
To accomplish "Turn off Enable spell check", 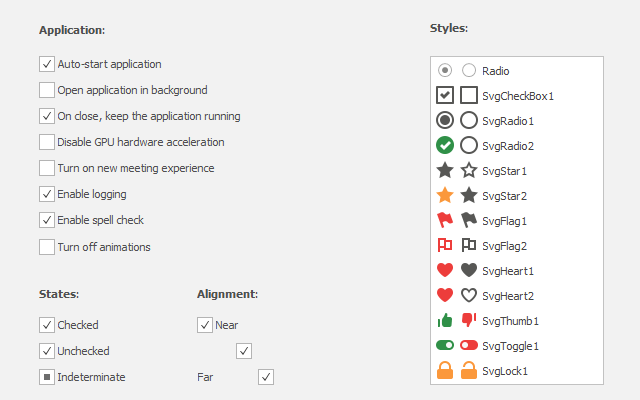I will pos(47,220).
